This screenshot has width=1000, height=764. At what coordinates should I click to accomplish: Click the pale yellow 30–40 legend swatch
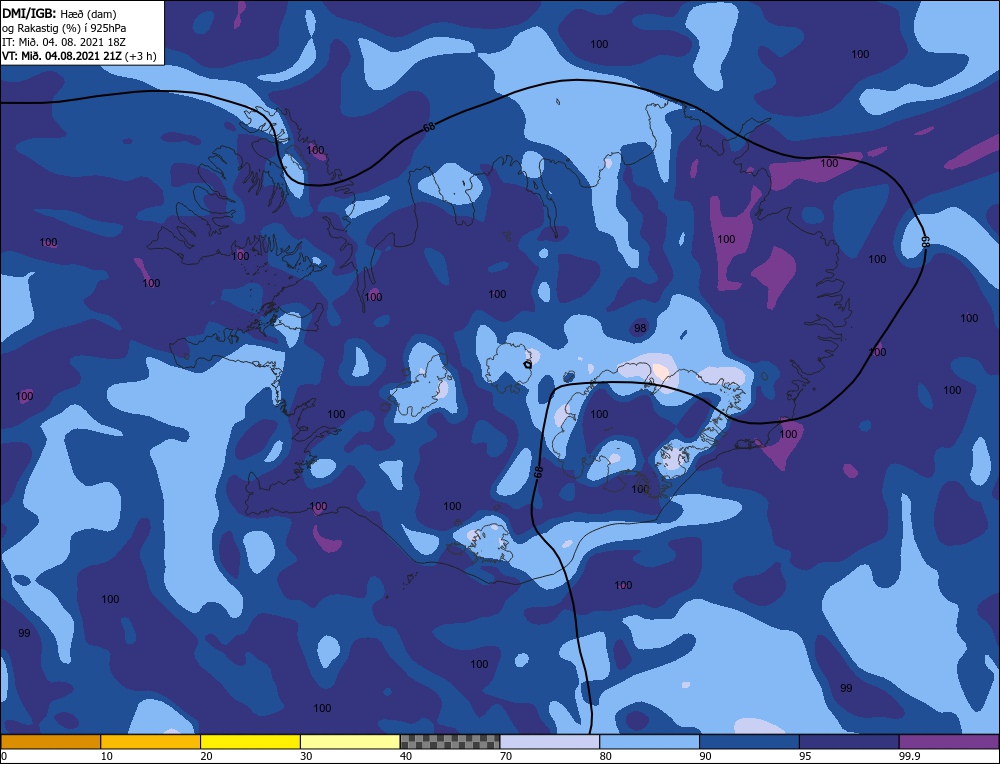pos(350,741)
